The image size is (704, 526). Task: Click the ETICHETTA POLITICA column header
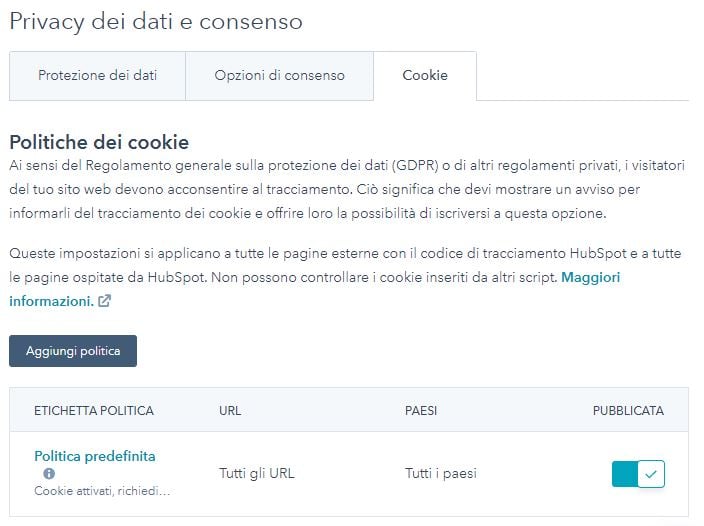[94, 411]
